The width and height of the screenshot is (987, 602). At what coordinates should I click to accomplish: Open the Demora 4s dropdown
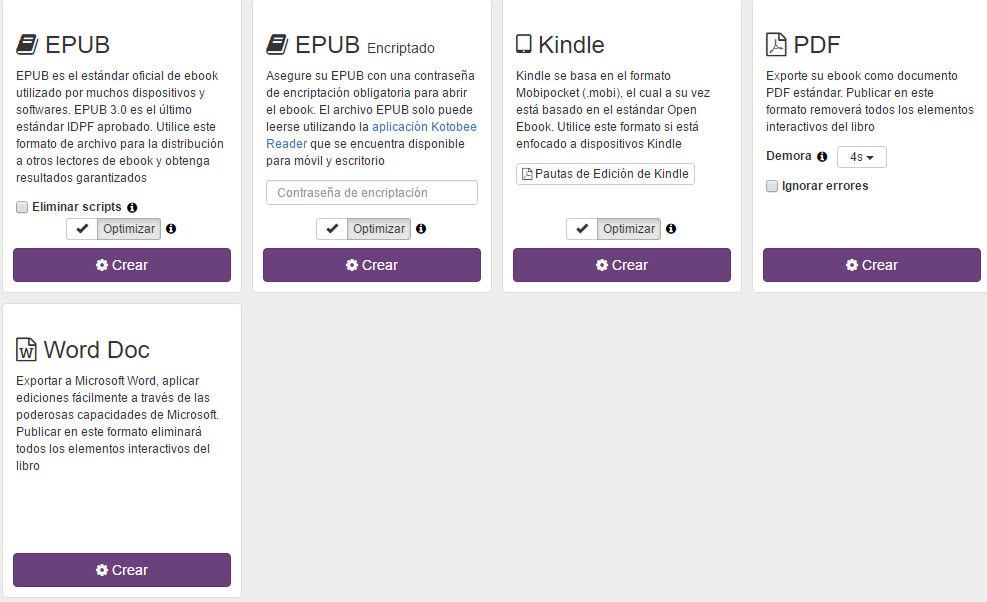click(862, 157)
